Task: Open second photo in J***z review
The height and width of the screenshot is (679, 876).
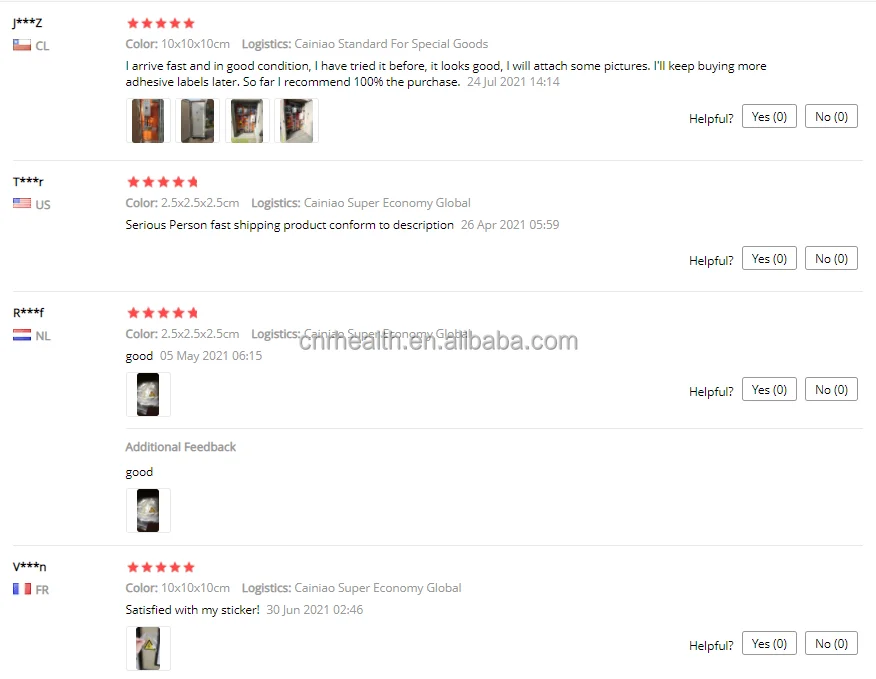Action: pos(197,121)
